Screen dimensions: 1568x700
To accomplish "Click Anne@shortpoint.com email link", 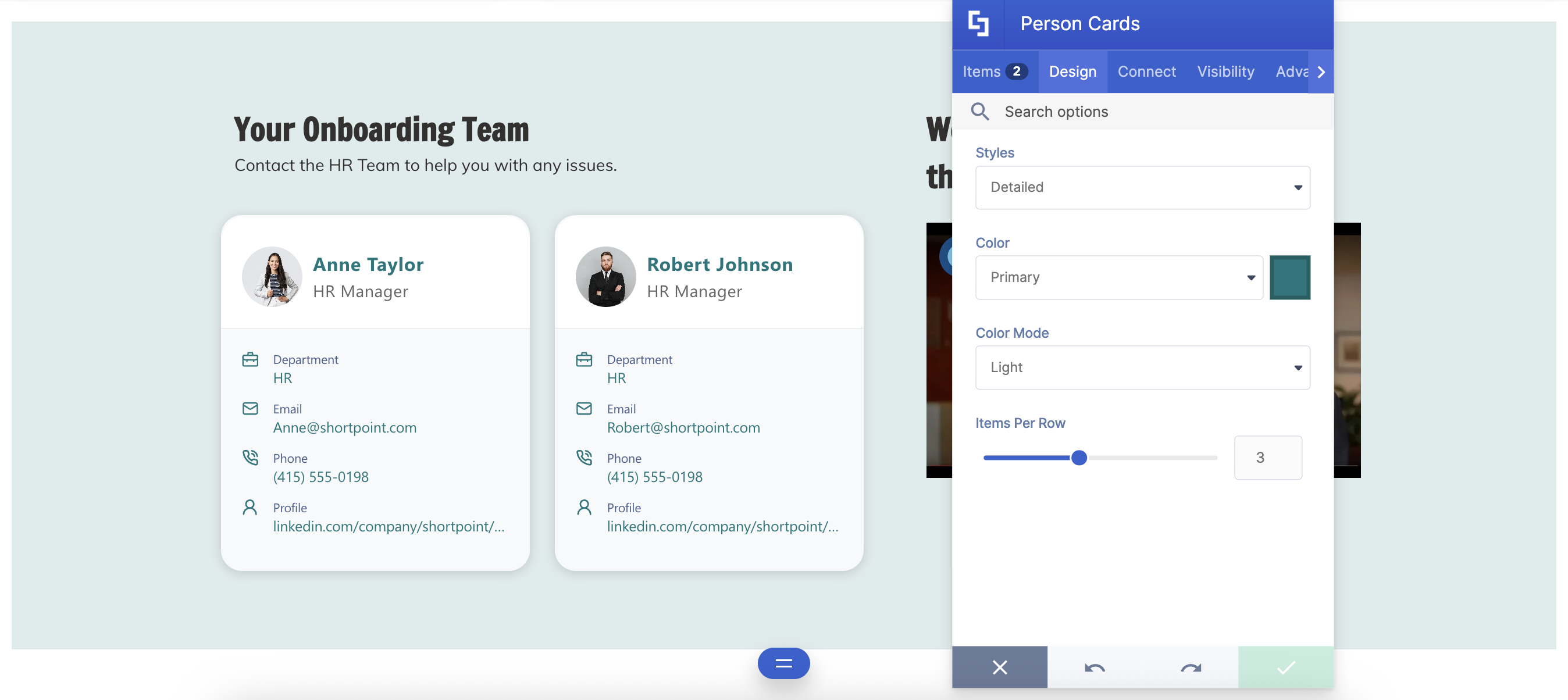I will [x=344, y=427].
